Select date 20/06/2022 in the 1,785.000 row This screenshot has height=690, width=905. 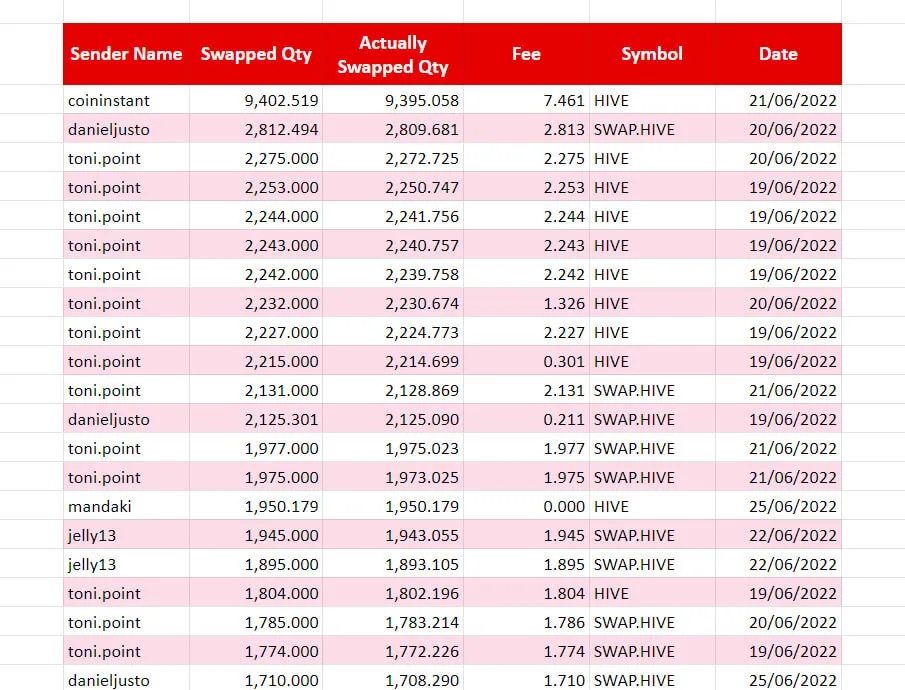tap(778, 622)
